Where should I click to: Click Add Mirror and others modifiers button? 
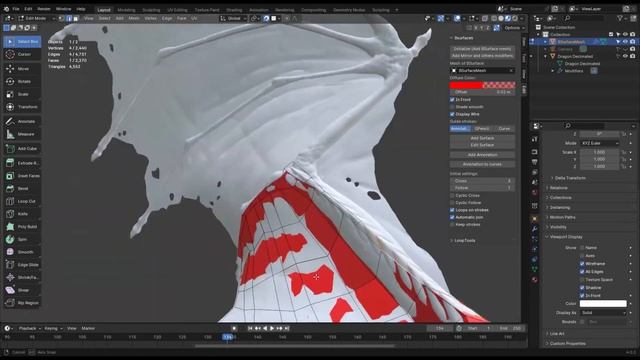[x=482, y=56]
